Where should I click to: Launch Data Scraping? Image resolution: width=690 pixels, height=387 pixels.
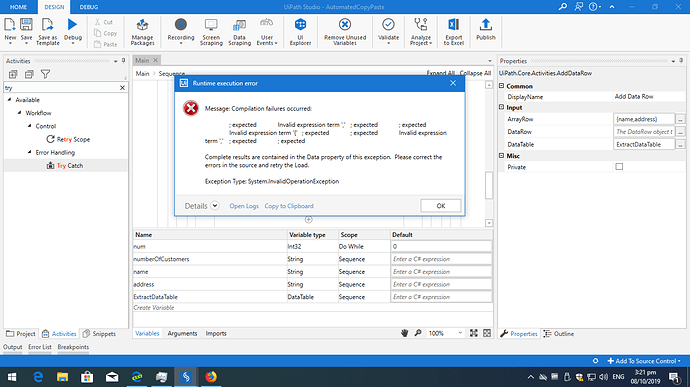click(x=239, y=32)
